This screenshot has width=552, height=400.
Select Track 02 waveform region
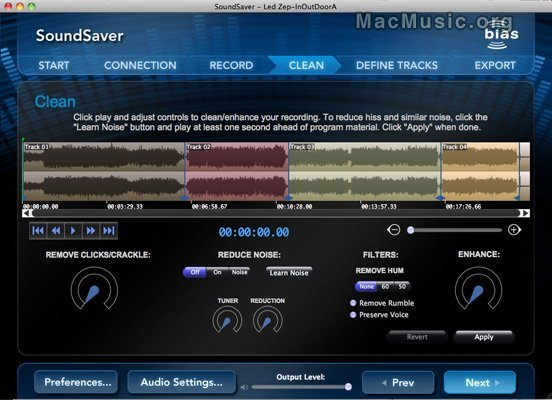click(237, 171)
